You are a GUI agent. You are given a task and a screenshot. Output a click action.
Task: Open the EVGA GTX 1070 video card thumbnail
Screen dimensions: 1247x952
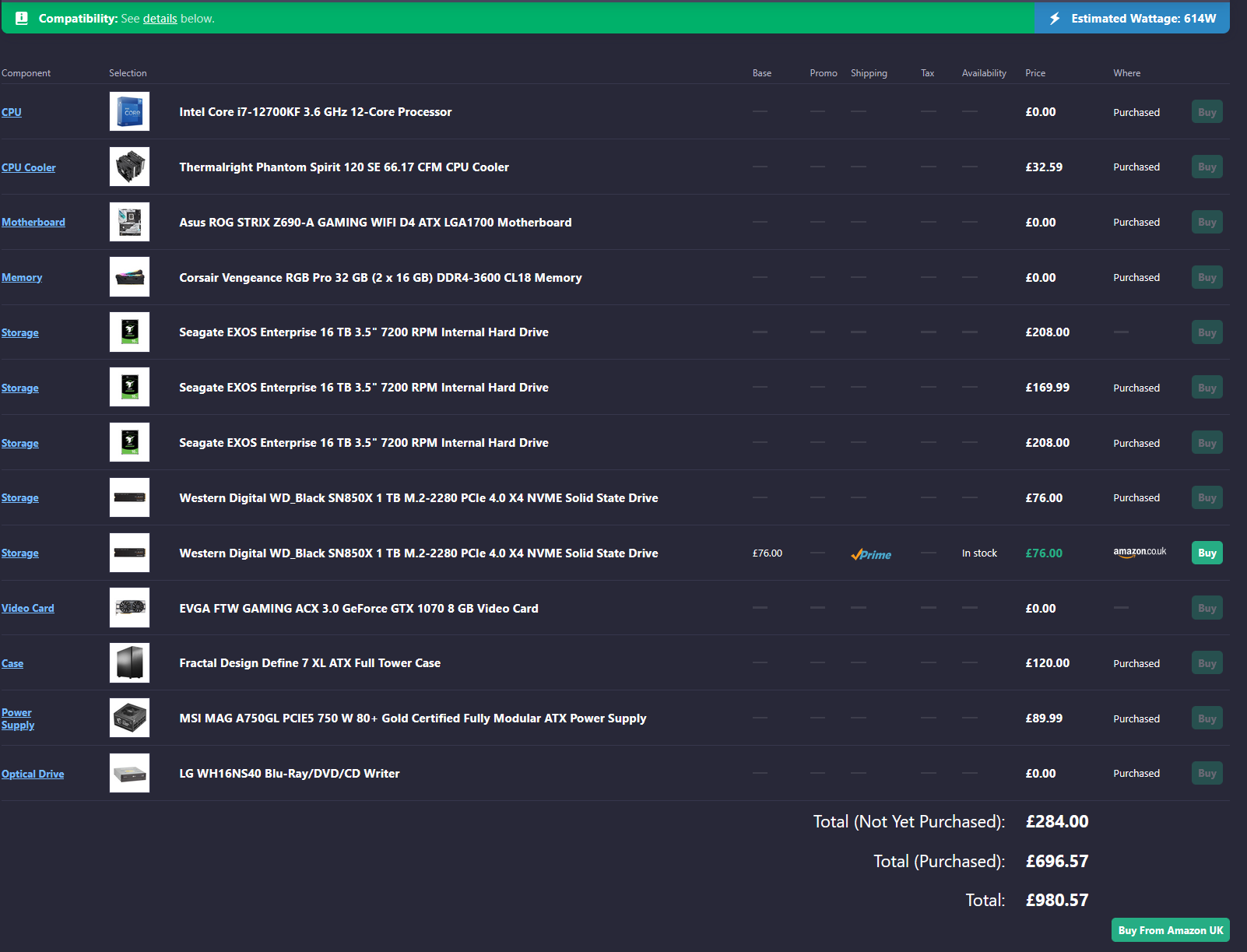click(x=129, y=608)
